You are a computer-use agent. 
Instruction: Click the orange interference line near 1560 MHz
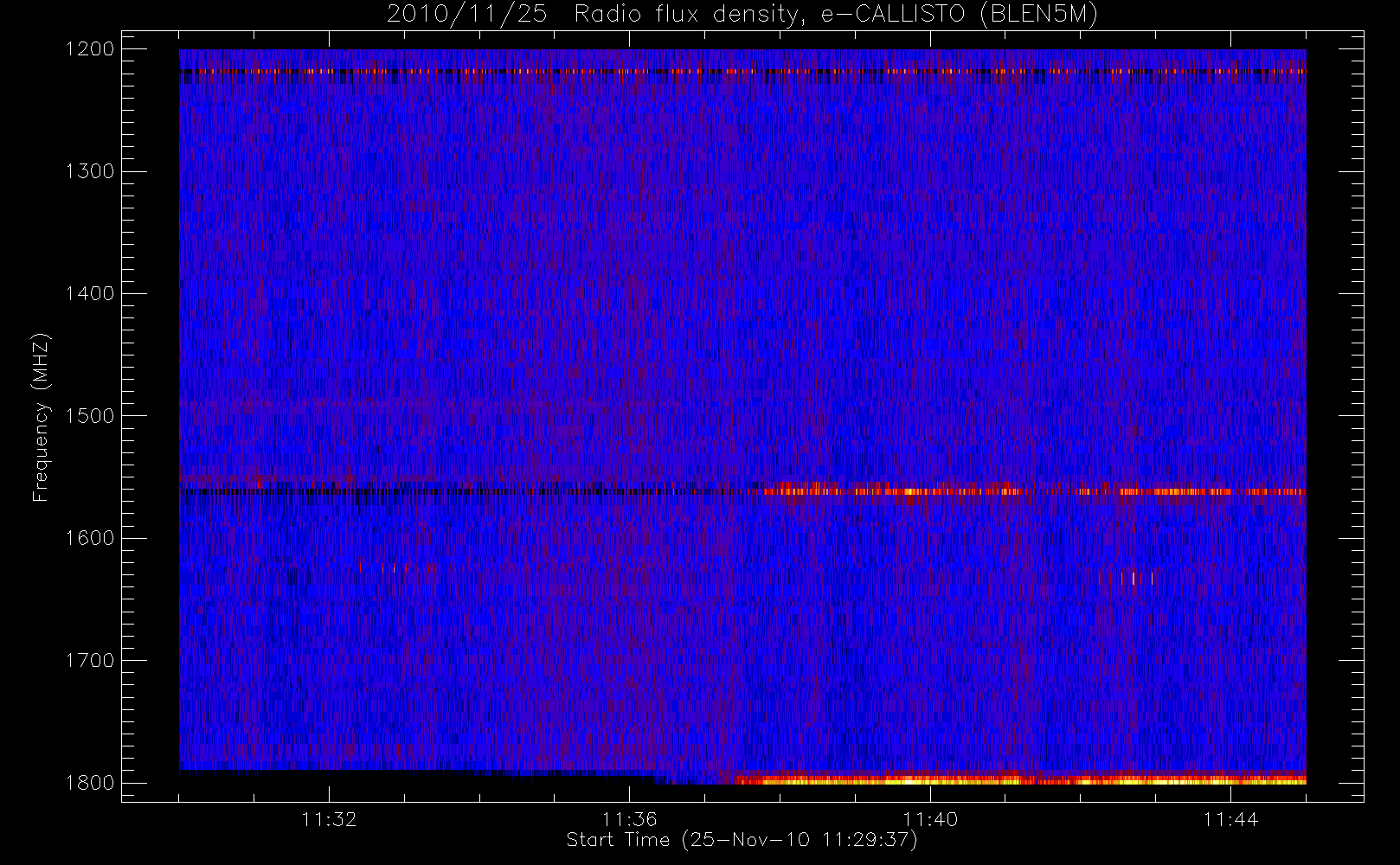(x=1034, y=491)
